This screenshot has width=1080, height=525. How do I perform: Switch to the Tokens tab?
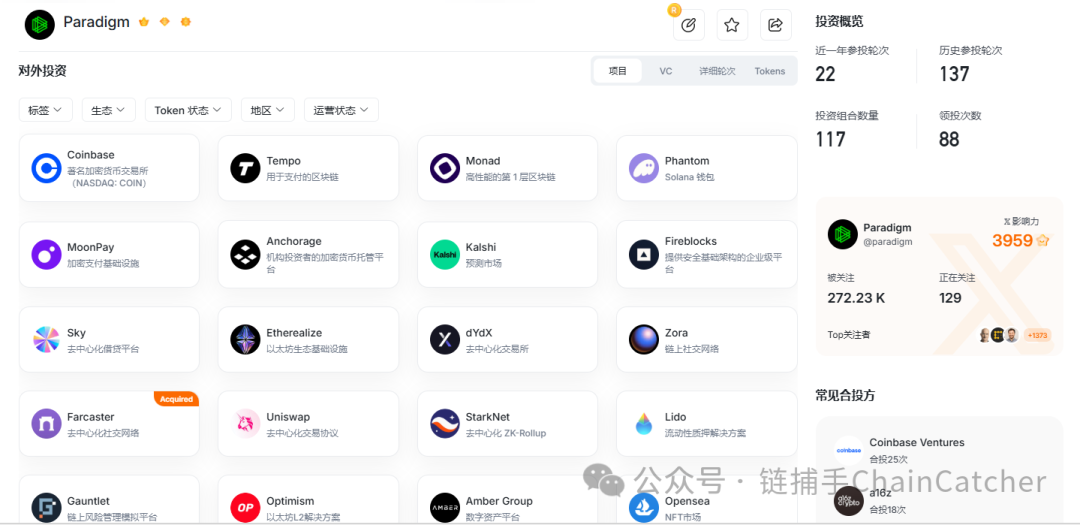(x=769, y=71)
